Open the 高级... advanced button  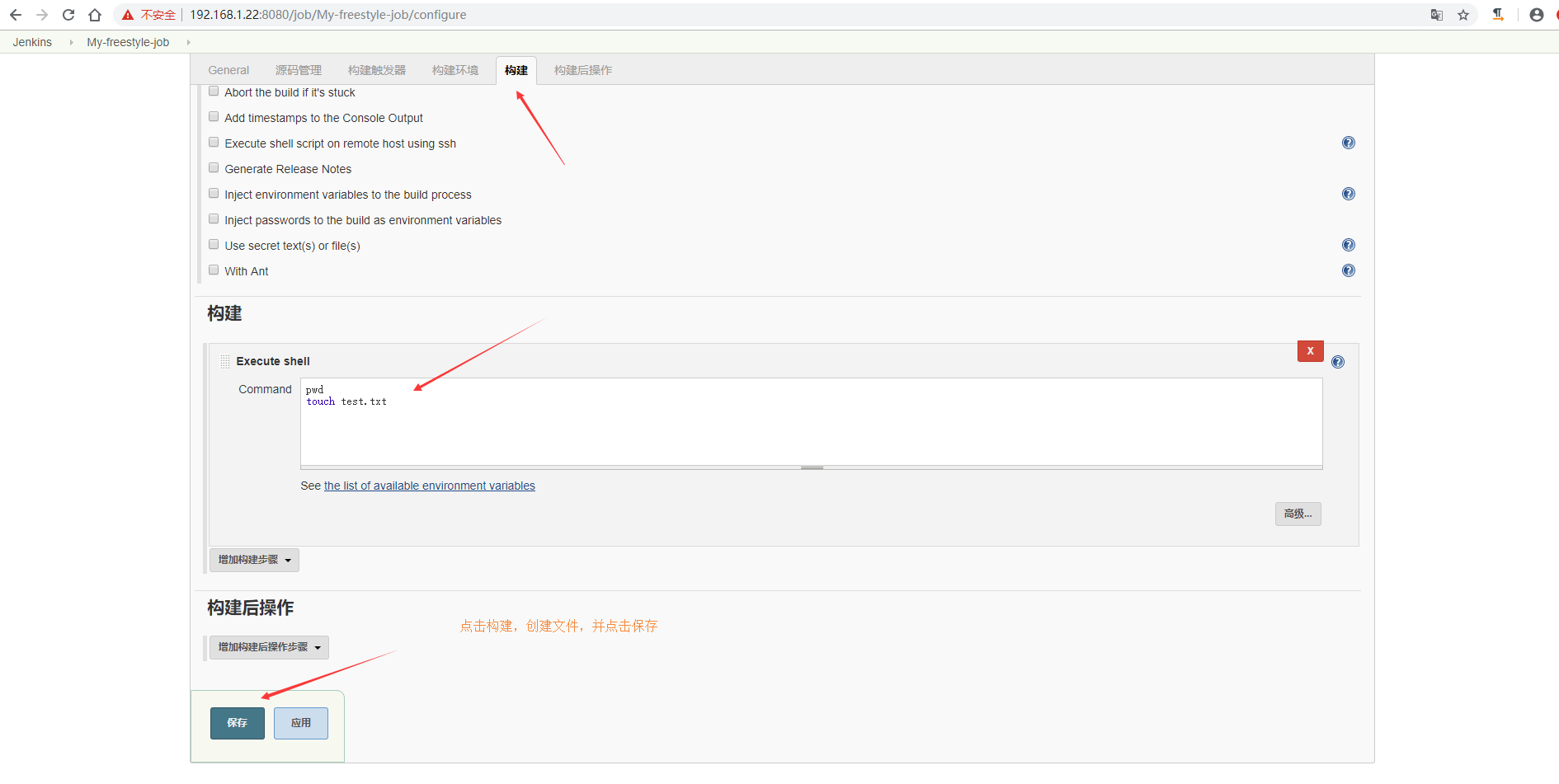[x=1298, y=514]
